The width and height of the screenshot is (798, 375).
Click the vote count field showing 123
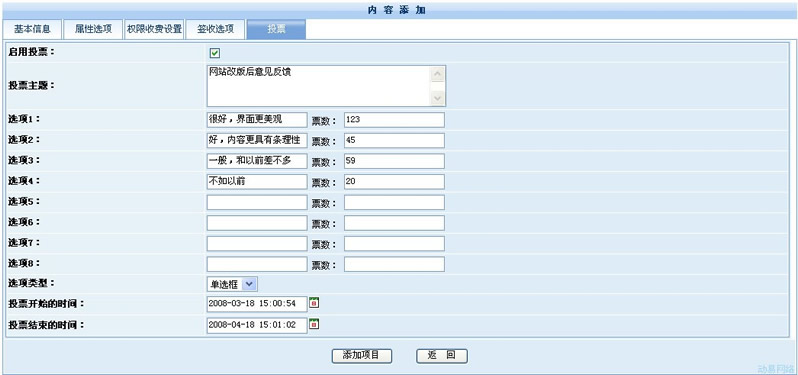[394, 120]
